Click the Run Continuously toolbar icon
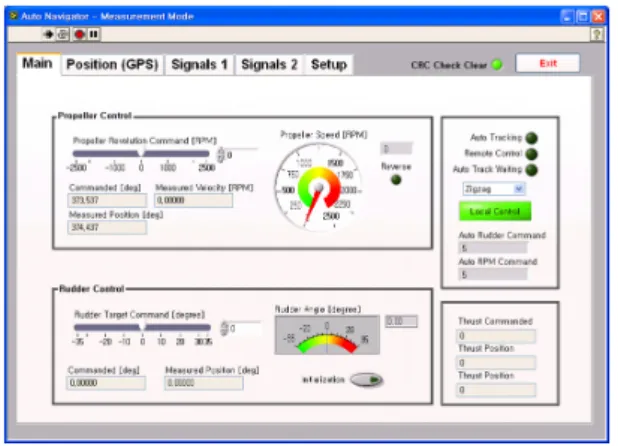618x446 pixels. click(x=63, y=34)
